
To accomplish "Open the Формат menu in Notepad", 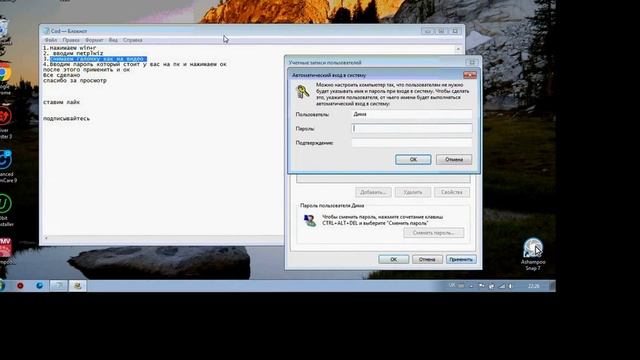I will (94, 40).
